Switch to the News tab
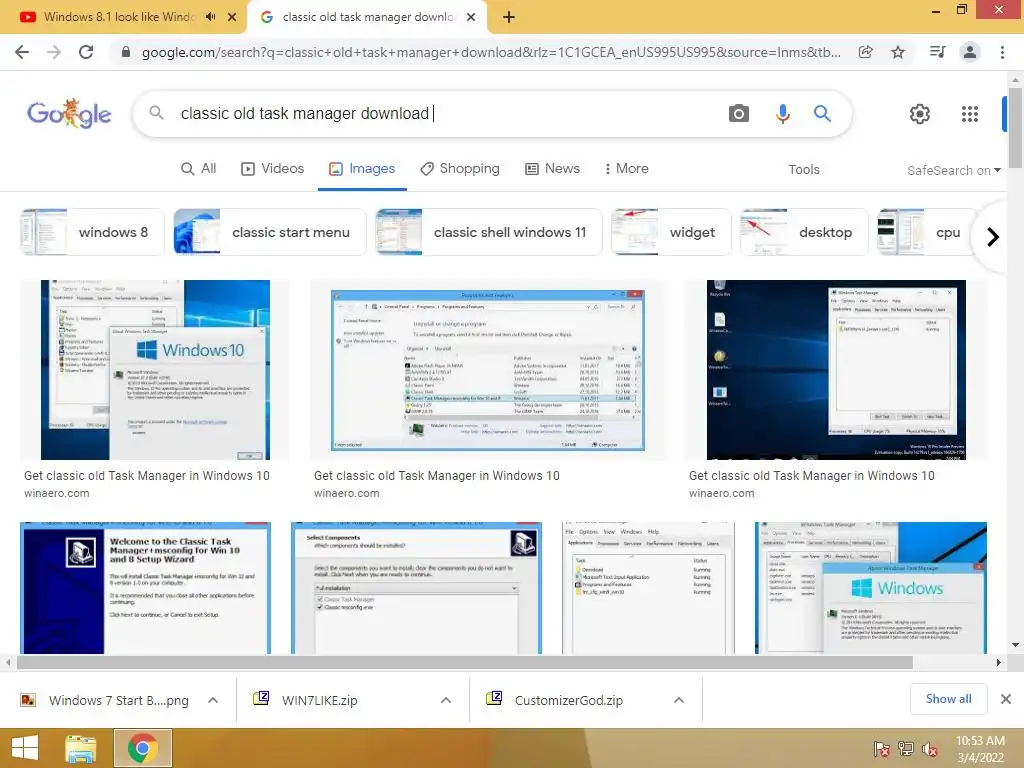 (x=552, y=168)
